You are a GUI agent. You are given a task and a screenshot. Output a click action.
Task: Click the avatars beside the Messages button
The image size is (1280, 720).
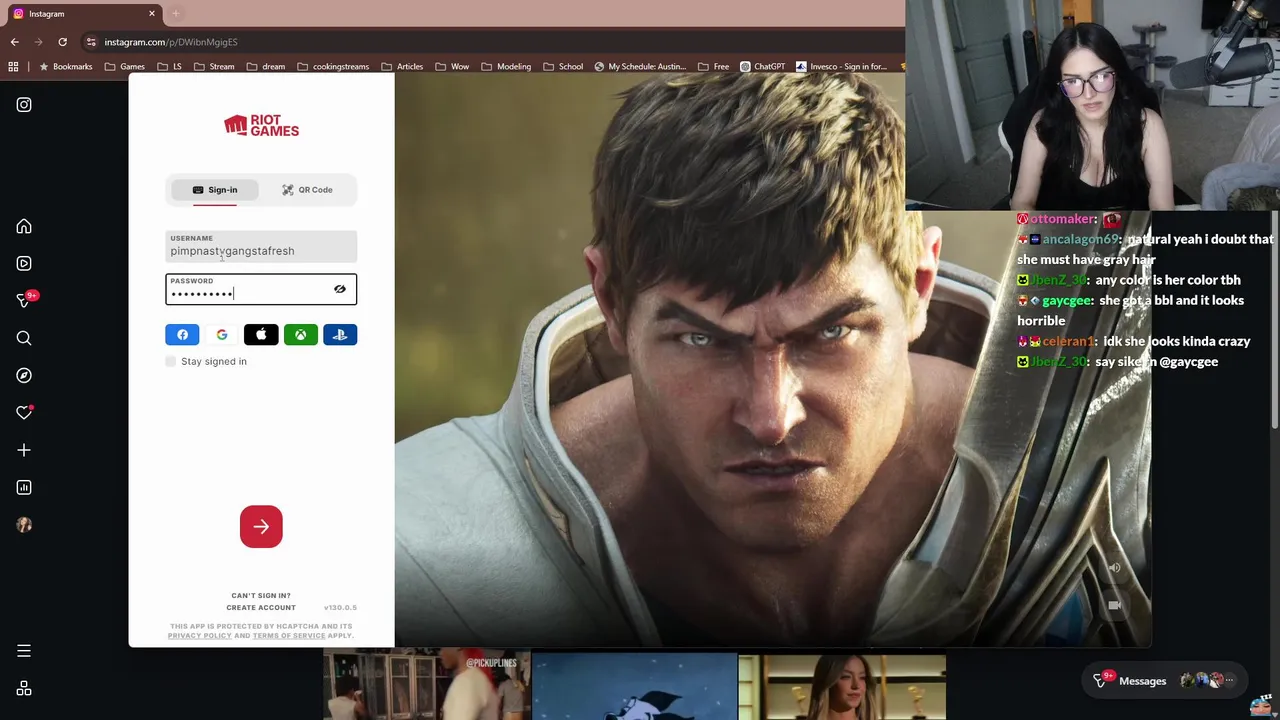(x=1207, y=681)
